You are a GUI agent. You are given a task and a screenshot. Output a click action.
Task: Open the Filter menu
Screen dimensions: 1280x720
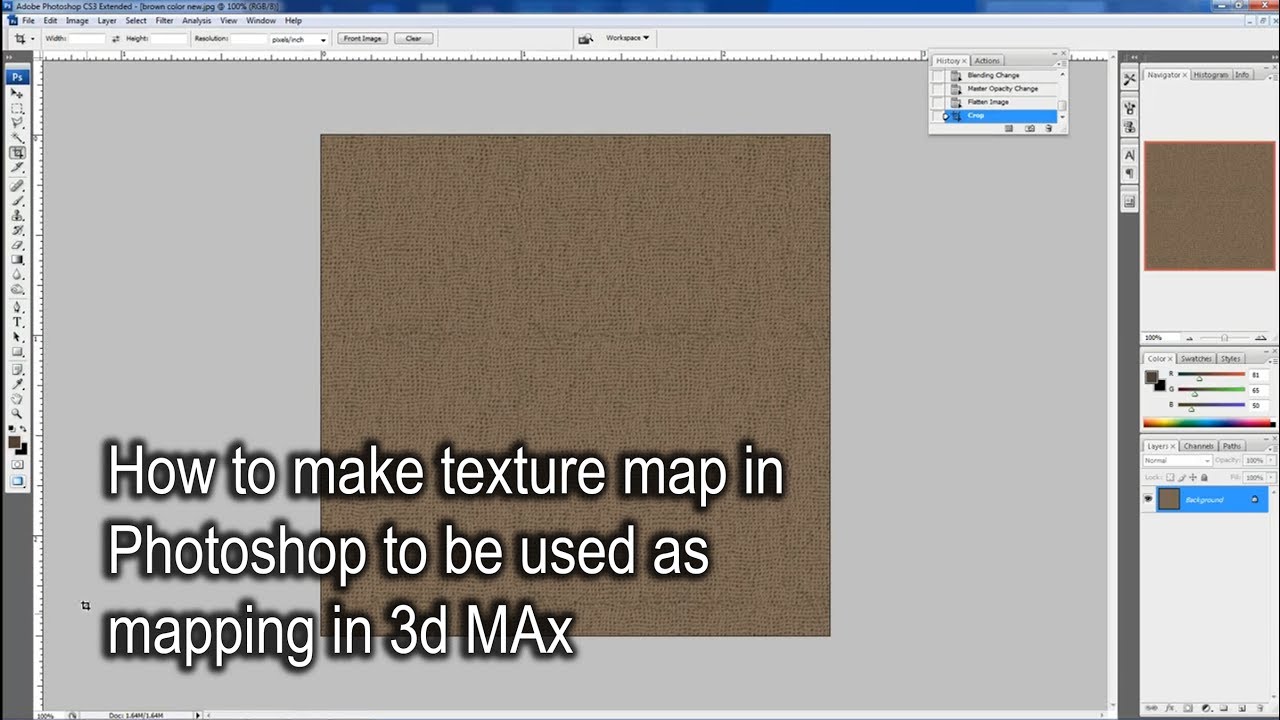[164, 20]
